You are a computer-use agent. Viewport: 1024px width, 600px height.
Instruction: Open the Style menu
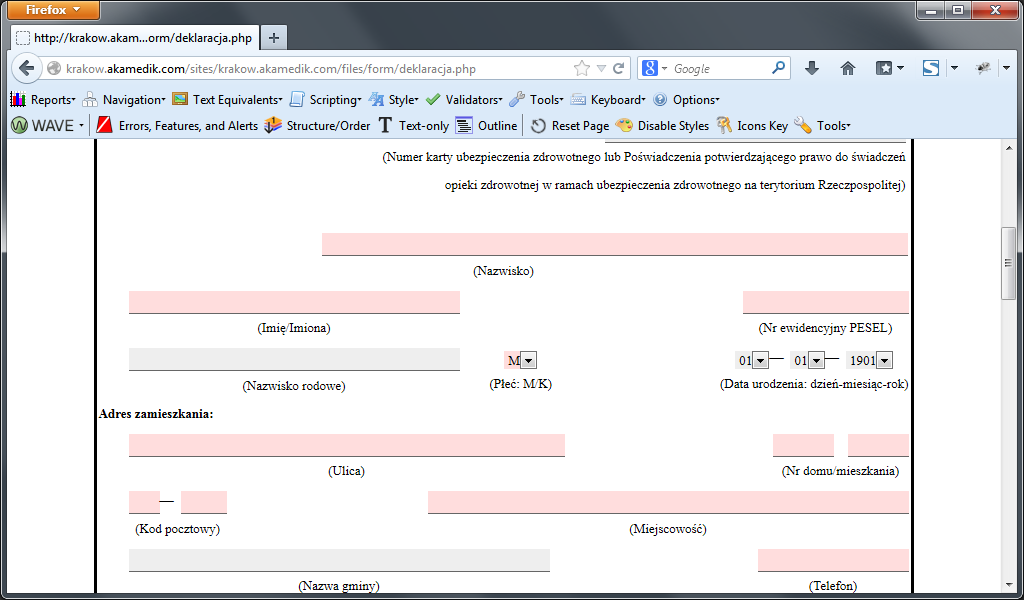[x=394, y=99]
